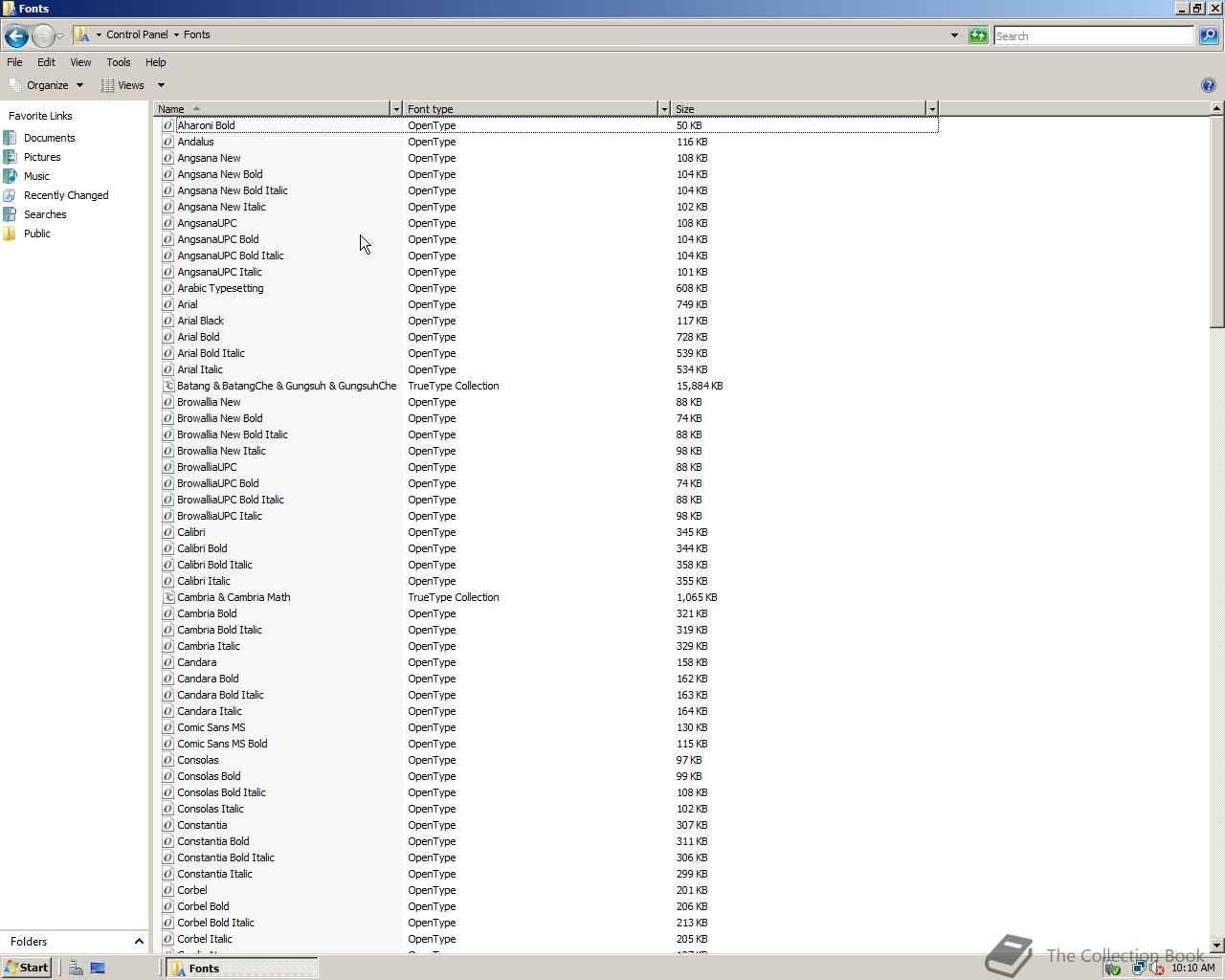Click the Start button
The image size is (1225, 980).
point(27,969)
